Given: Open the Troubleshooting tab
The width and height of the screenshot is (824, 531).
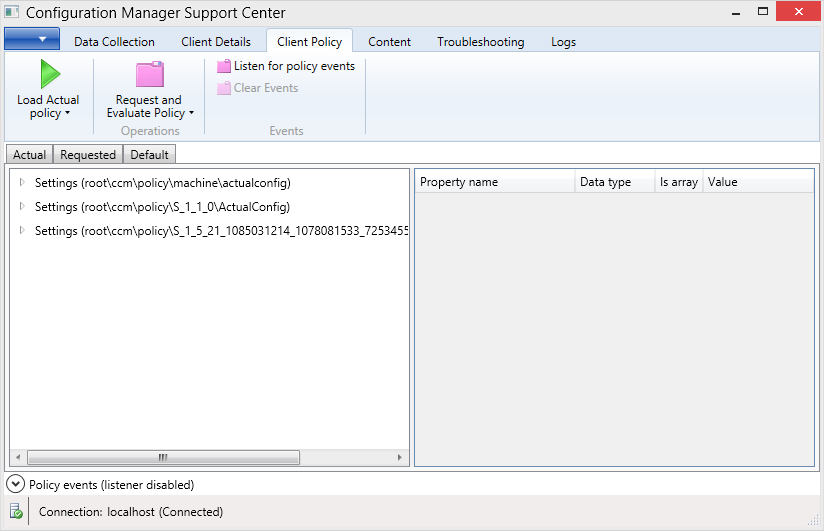Looking at the screenshot, I should tap(481, 42).
